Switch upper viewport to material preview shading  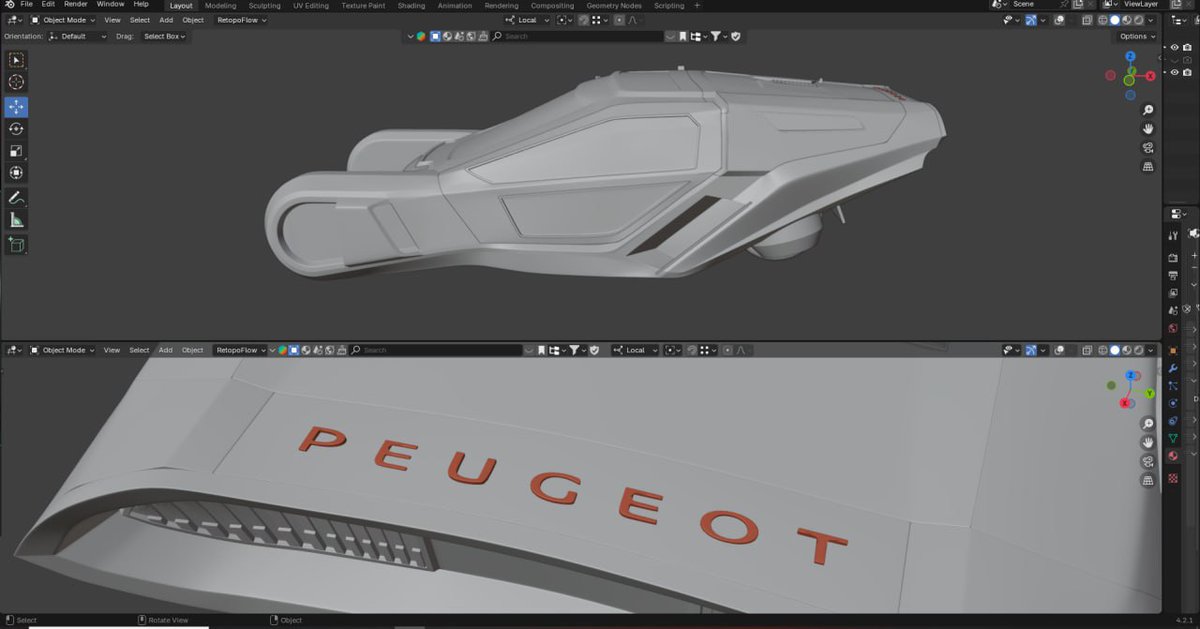(1127, 20)
